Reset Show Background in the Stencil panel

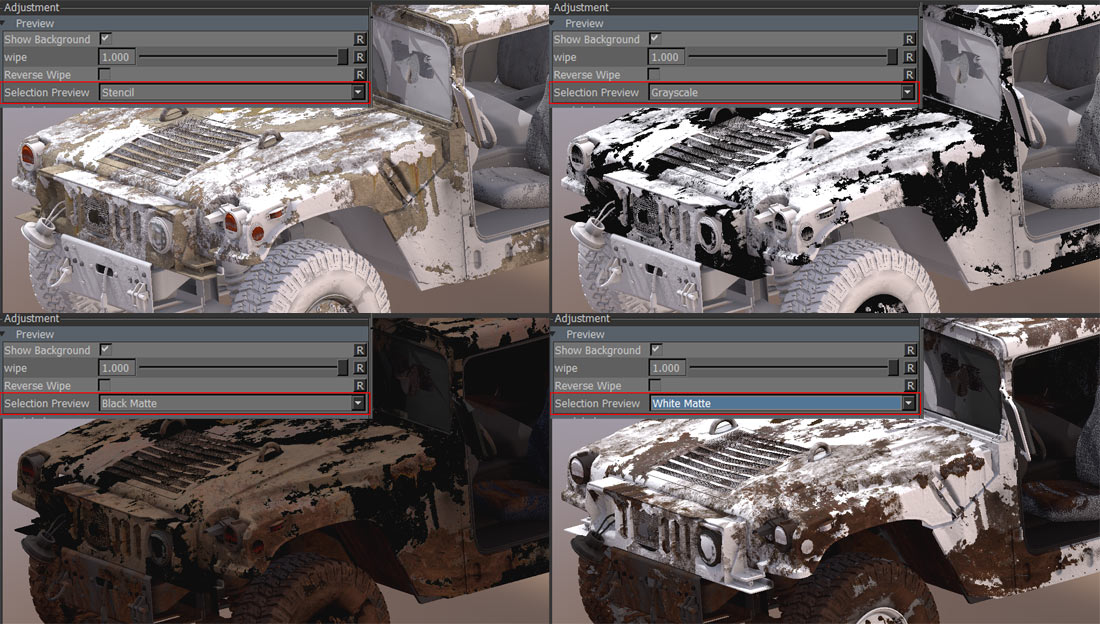(x=360, y=40)
